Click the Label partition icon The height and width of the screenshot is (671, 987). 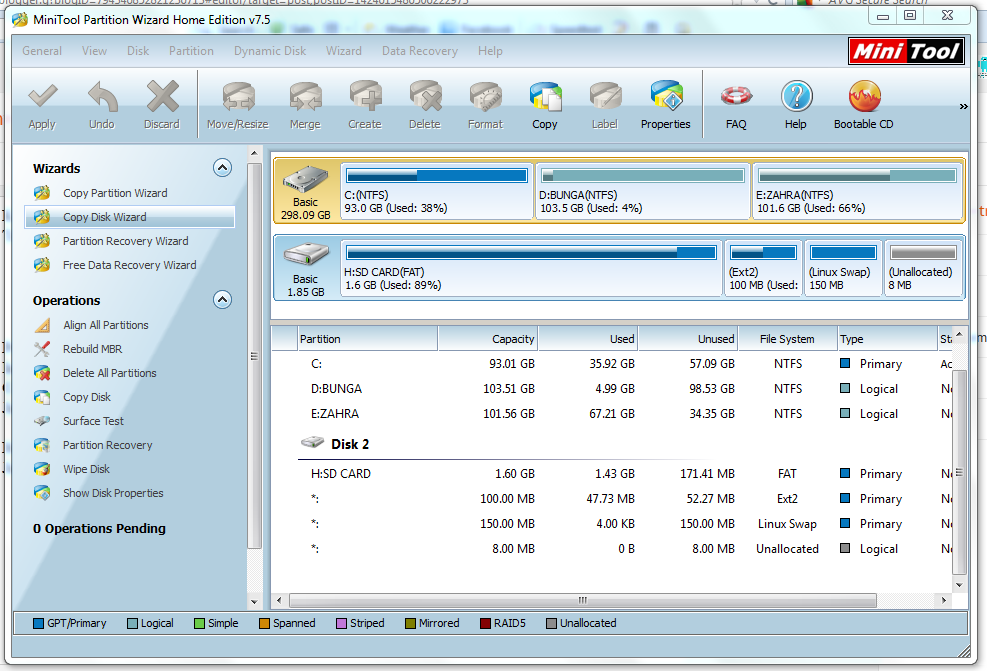[x=605, y=98]
